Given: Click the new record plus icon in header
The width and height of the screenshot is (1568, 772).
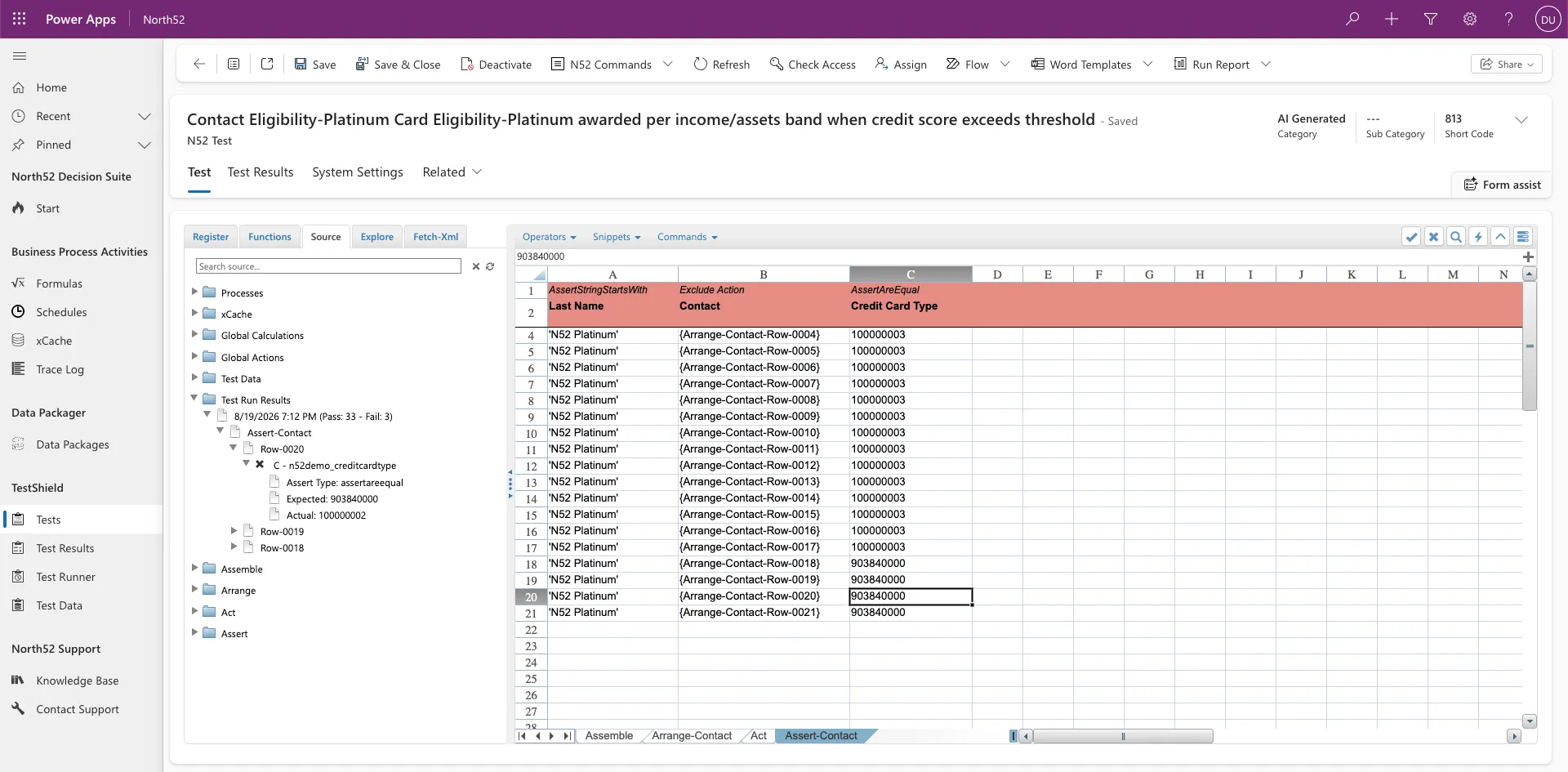Looking at the screenshot, I should tap(1392, 19).
